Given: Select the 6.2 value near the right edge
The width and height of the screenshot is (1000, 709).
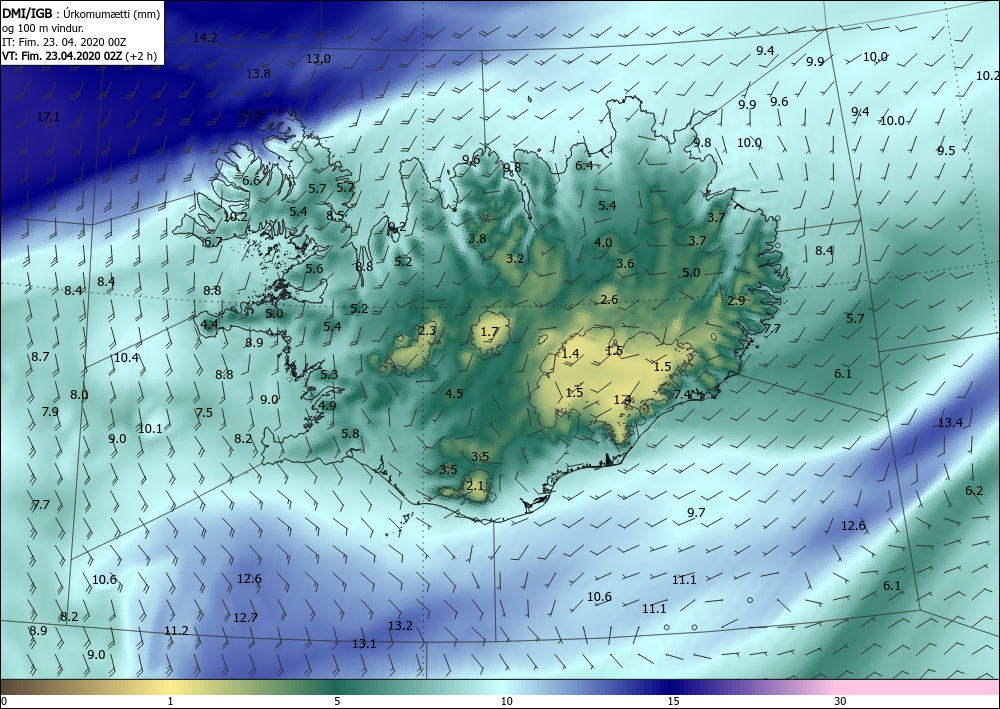Looking at the screenshot, I should click(974, 490).
